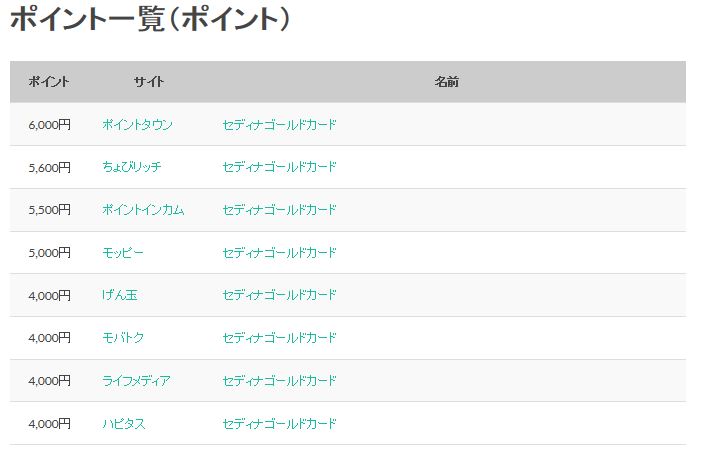Screen dimensions: 708x459
Task: Open the ライフメディア site link
Action: [136, 380]
